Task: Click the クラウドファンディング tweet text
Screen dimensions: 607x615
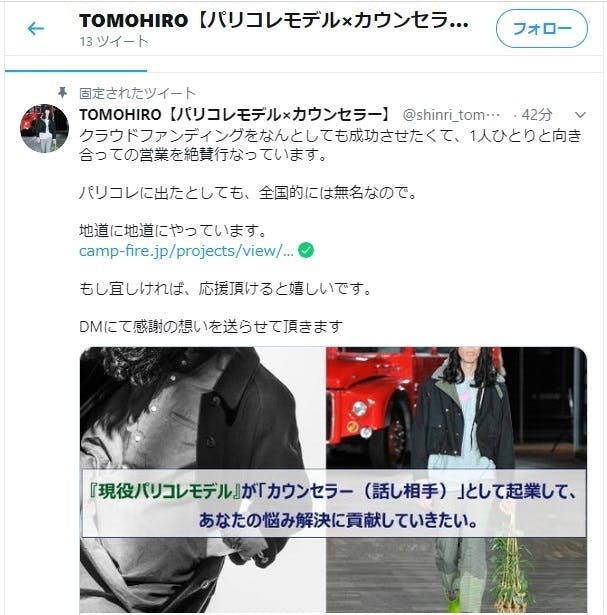Action: pyautogui.click(x=330, y=145)
